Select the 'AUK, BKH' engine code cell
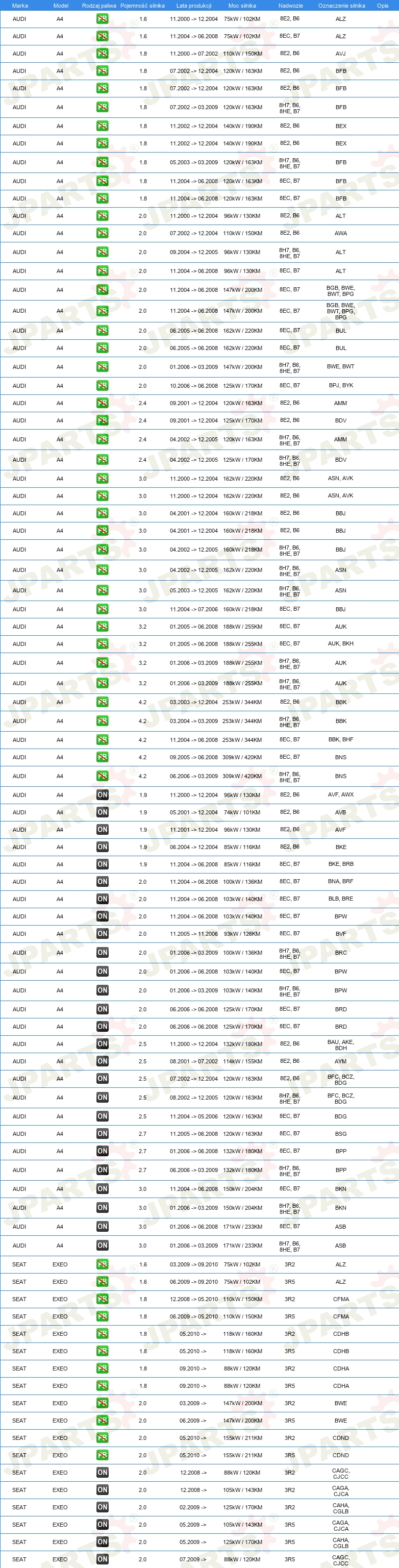399x1568 pixels. [x=341, y=643]
